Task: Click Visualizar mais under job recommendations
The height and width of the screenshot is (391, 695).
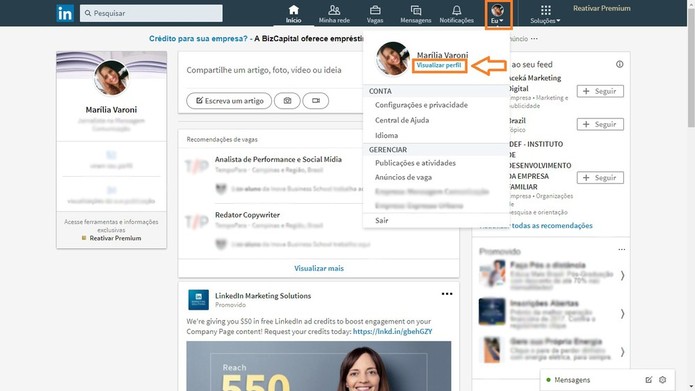Action: [x=319, y=268]
